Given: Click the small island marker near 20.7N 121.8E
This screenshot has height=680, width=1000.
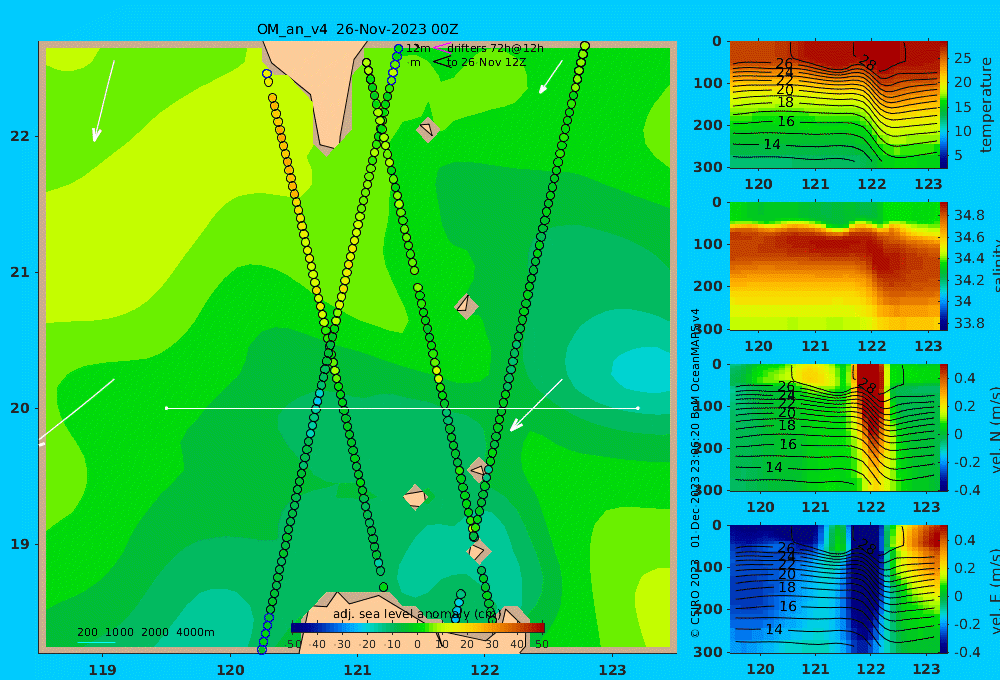Looking at the screenshot, I should [x=466, y=306].
